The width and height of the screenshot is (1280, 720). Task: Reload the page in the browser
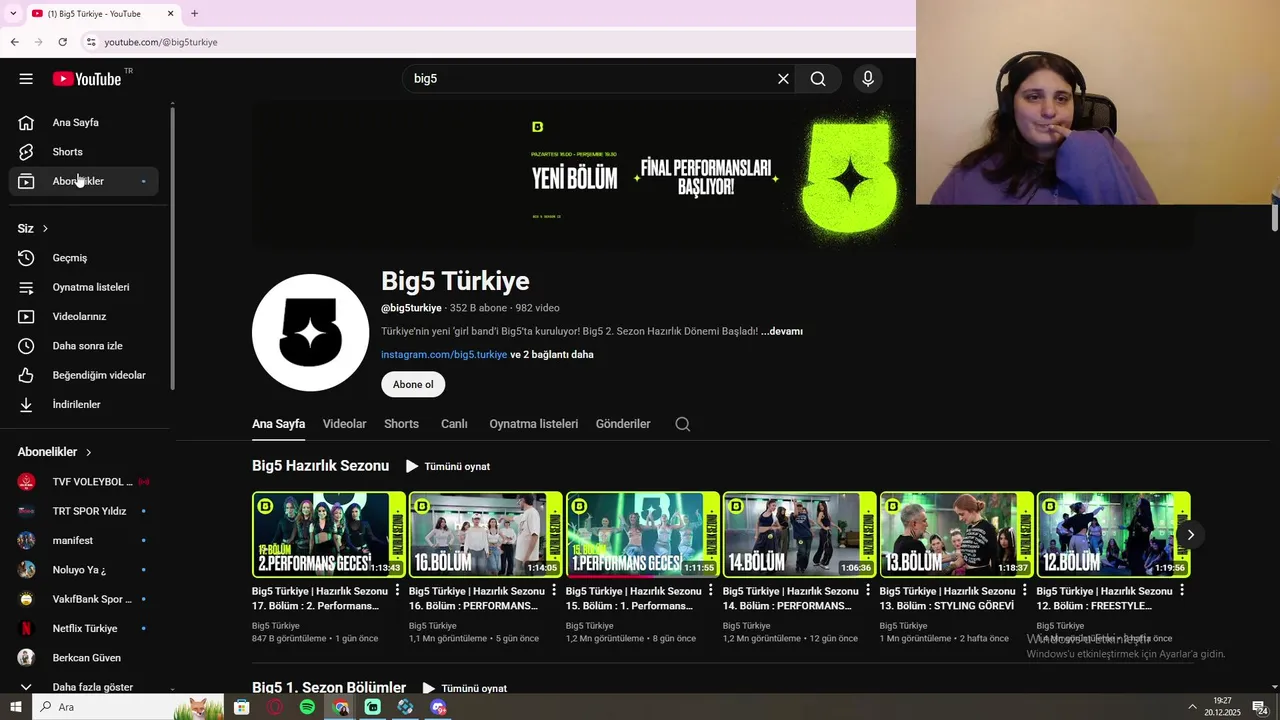(62, 42)
